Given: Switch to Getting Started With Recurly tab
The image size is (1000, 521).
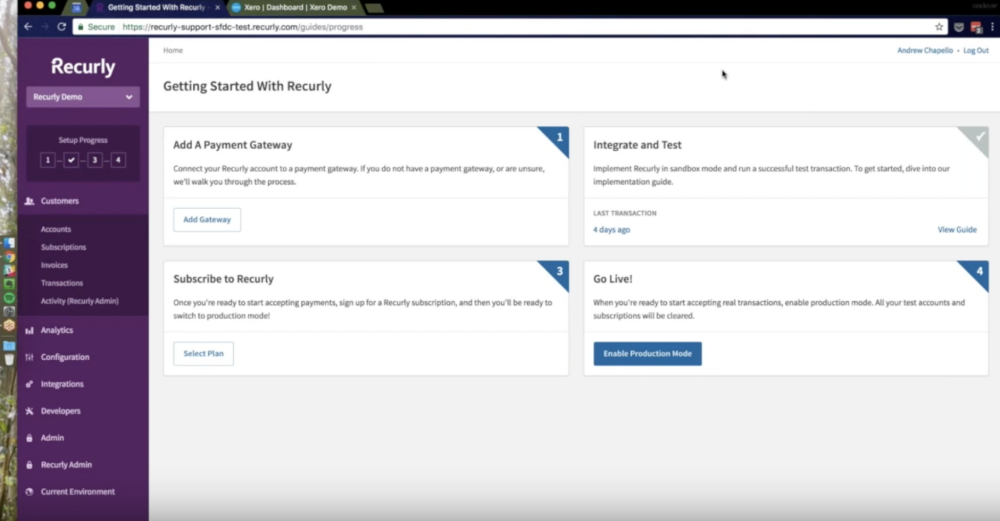Looking at the screenshot, I should point(156,8).
